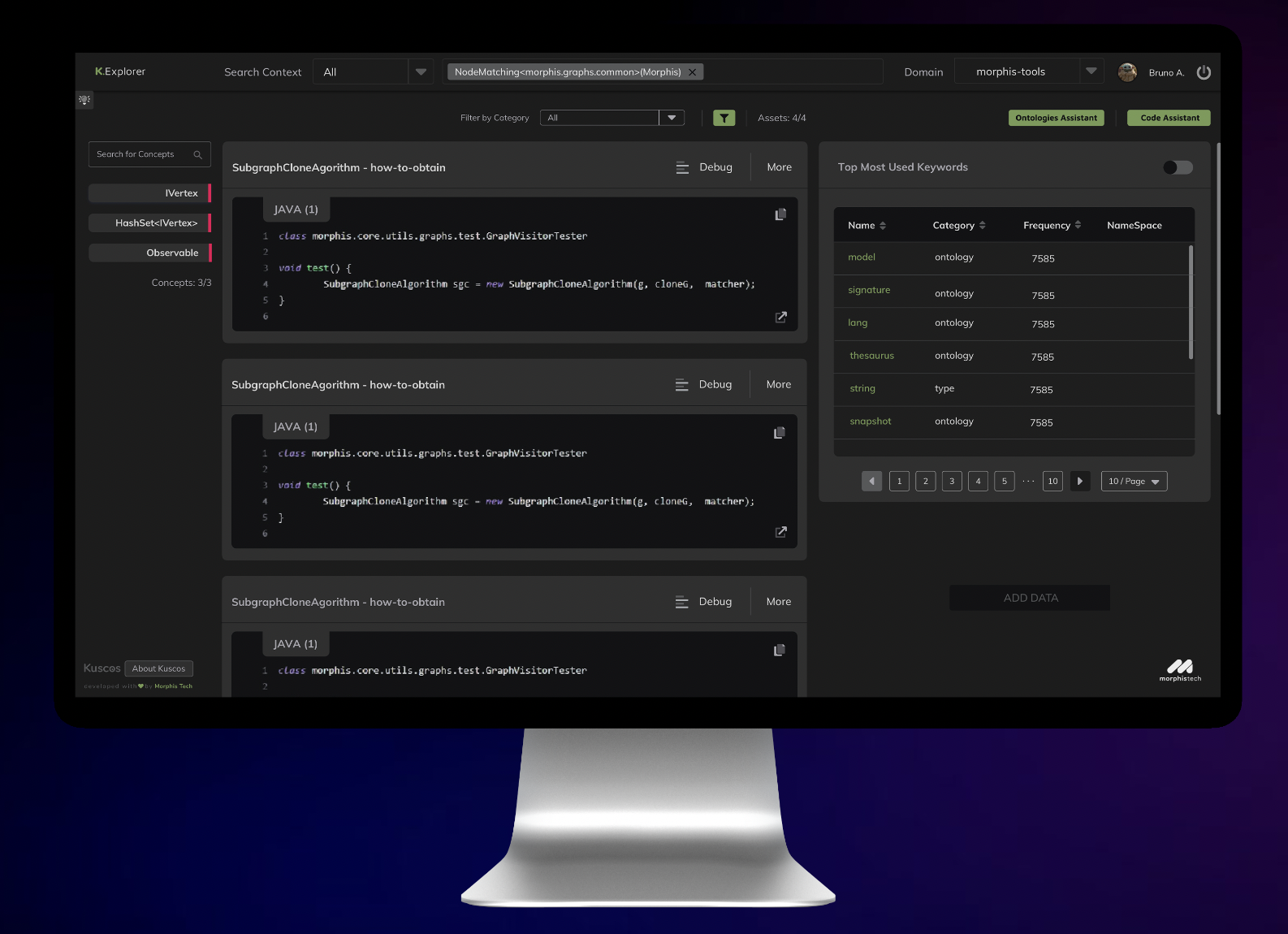Go to keywords page 3
1288x934 pixels.
pos(952,481)
